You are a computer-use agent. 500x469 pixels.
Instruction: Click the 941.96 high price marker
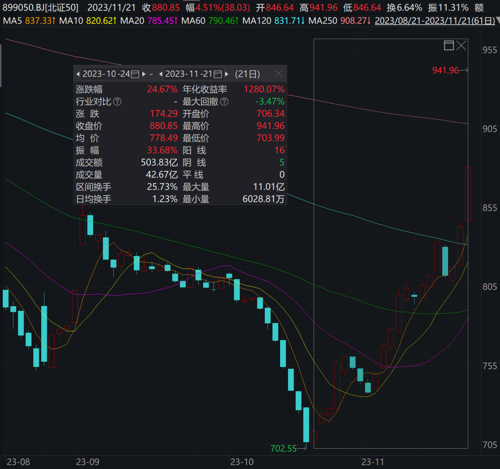445,70
